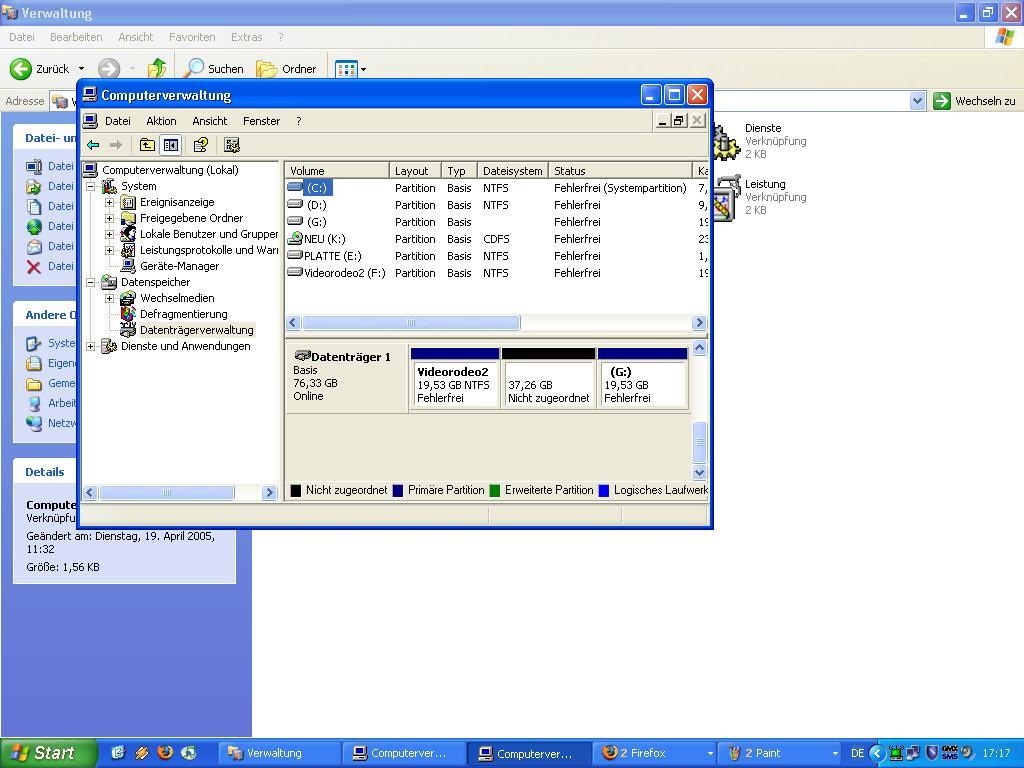Open Leistung shortcut icon in Verwaltung window
Screen dimensions: 1024x768
pos(727,199)
